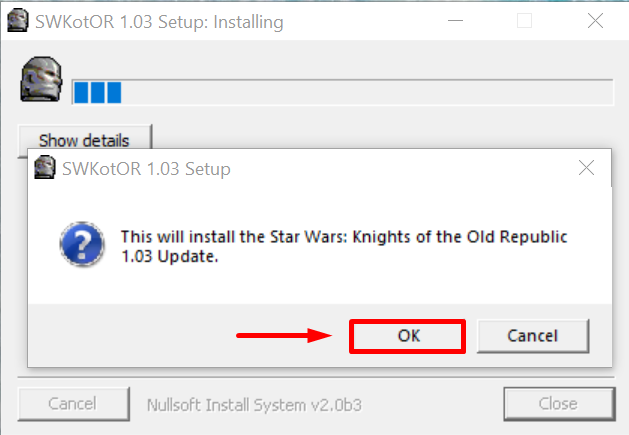Click the "SWKotOR 1.03 Setup: Installing" window title
629x435 pixels.
(x=160, y=21)
